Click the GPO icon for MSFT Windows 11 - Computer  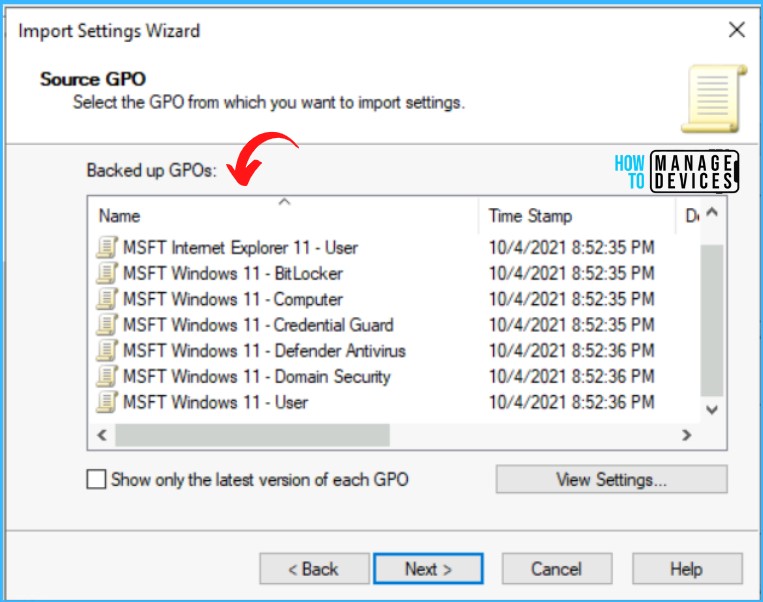coord(107,299)
